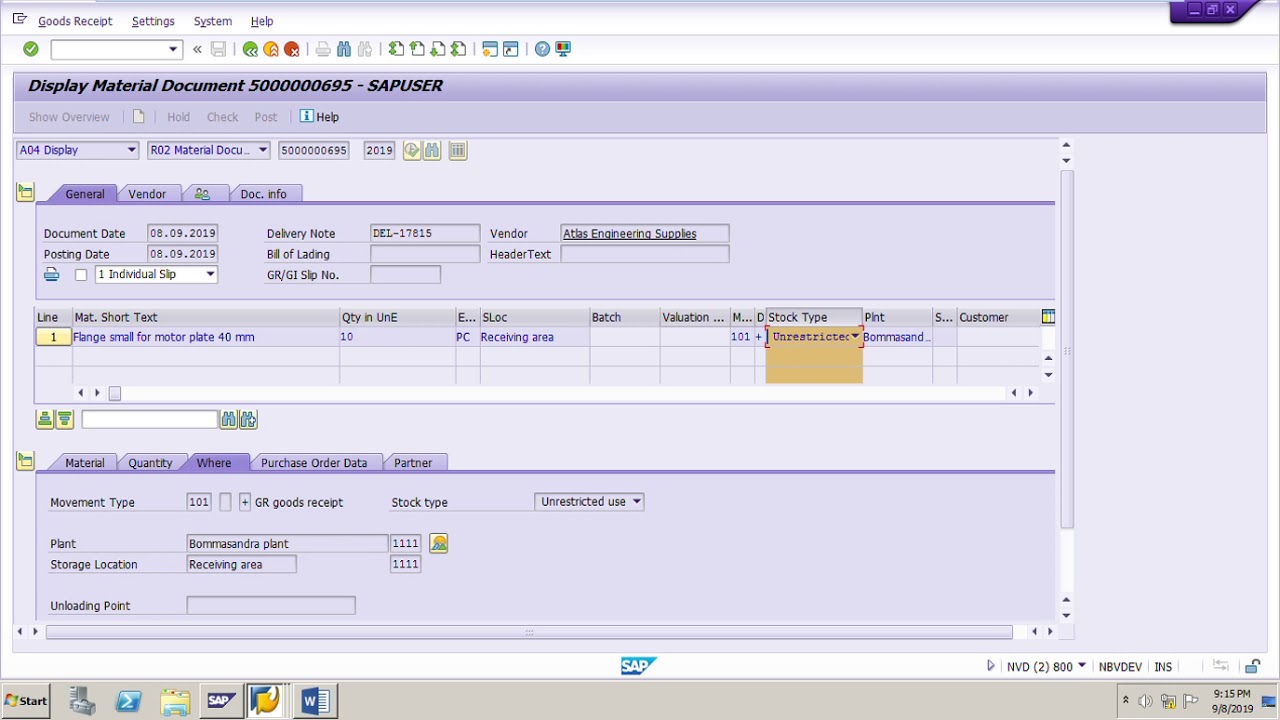This screenshot has width=1280, height=720.
Task: Toggle the print checkbox beside Individual Slip
Action: click(81, 274)
